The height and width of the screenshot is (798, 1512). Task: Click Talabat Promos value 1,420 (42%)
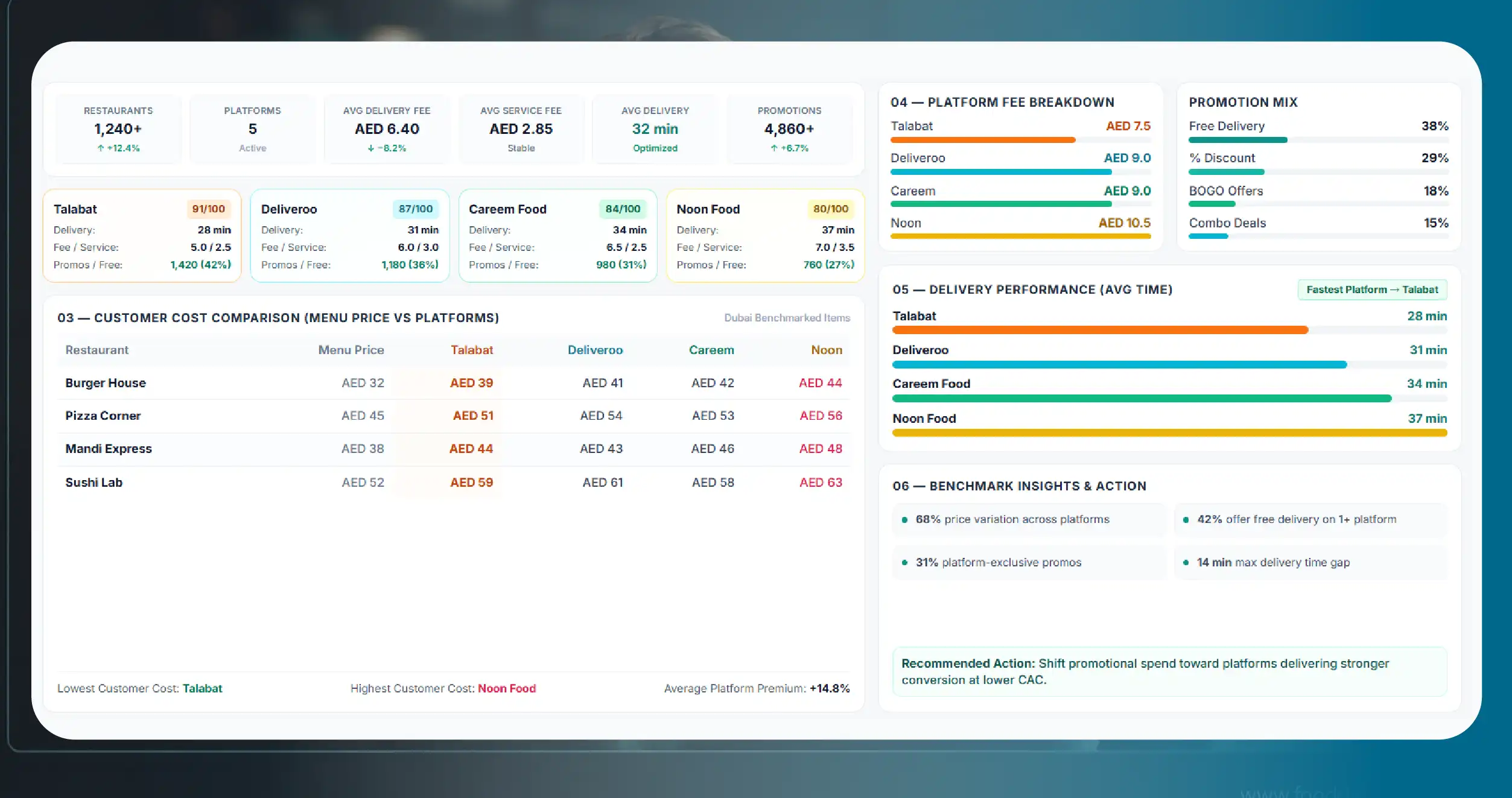point(200,265)
